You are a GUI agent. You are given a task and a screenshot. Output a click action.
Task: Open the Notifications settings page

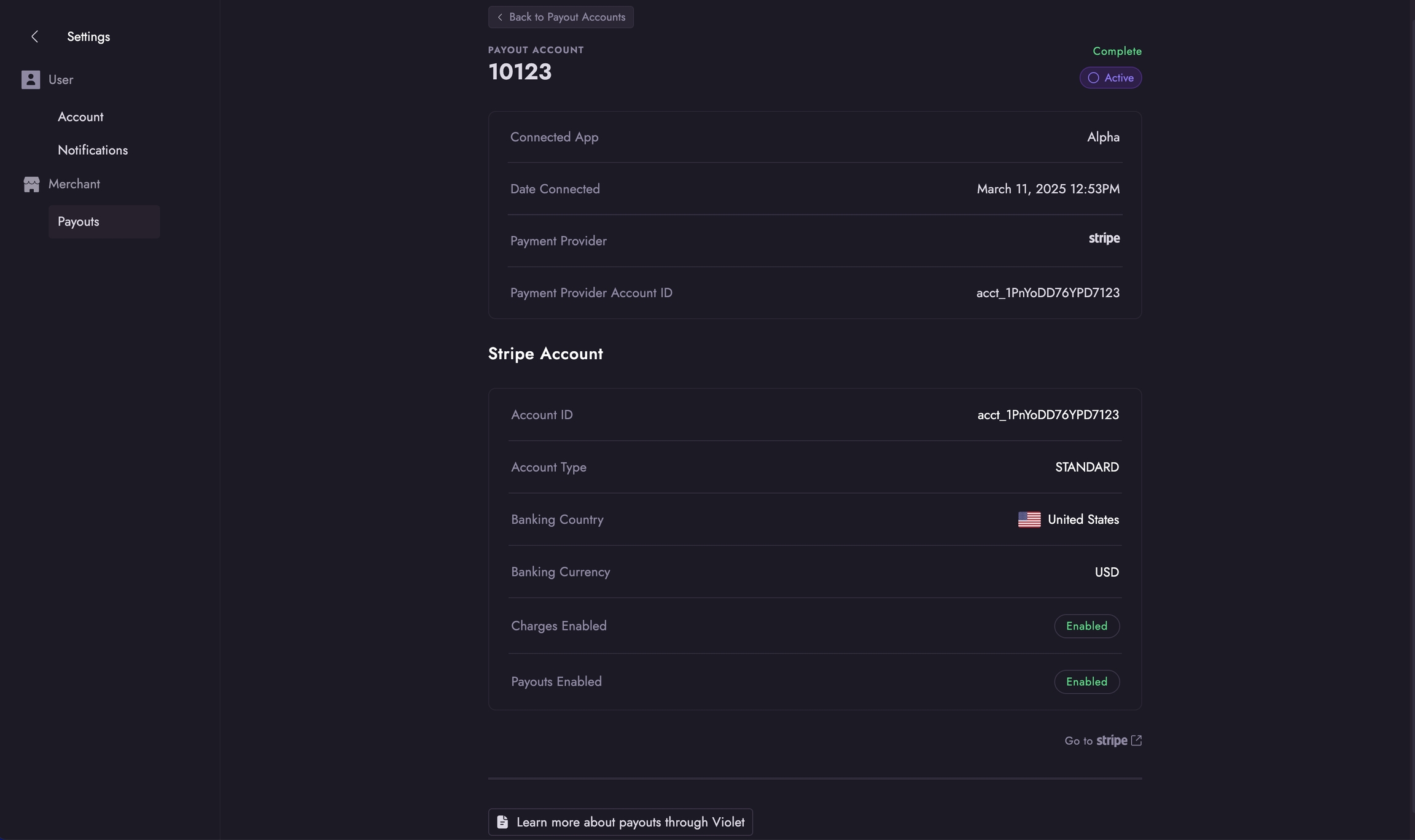(93, 150)
